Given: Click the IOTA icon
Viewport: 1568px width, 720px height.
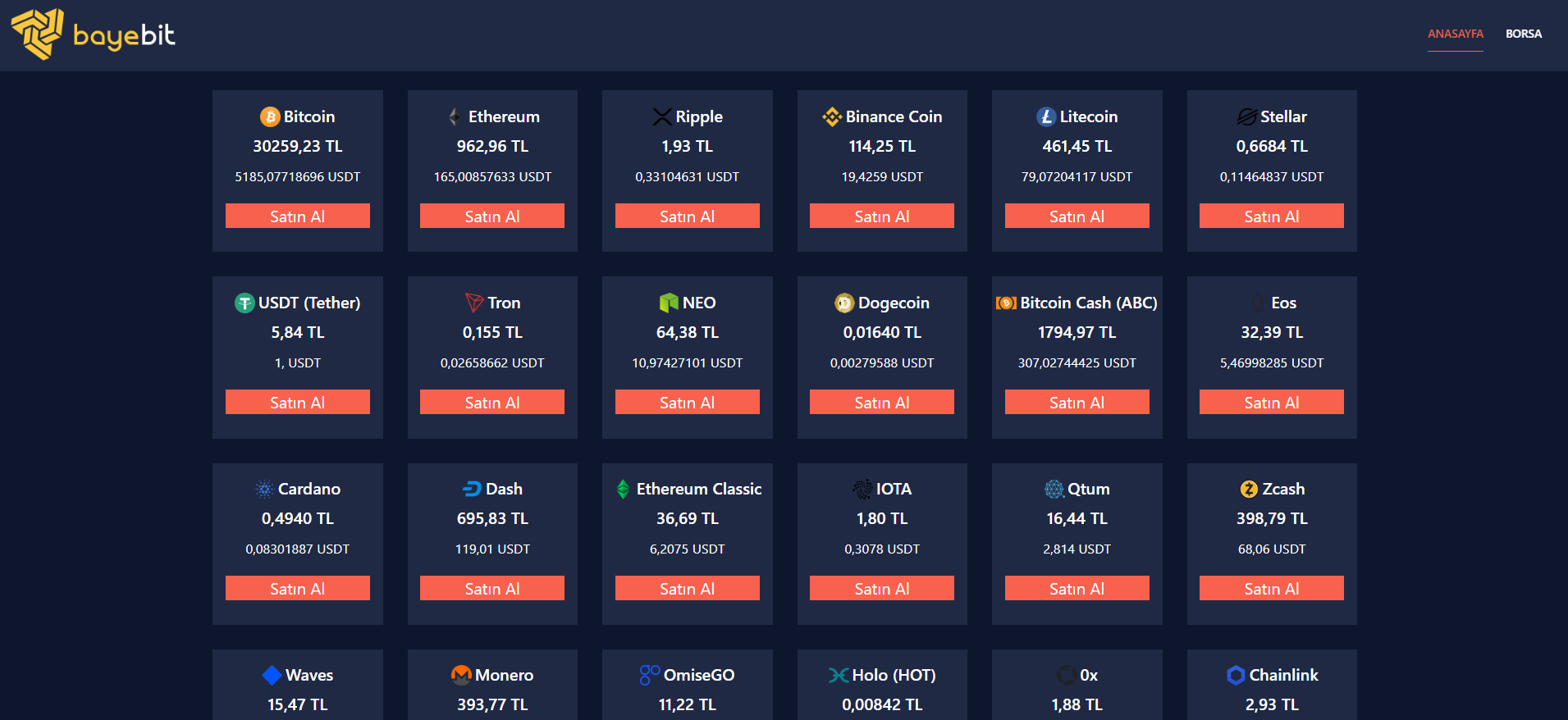Looking at the screenshot, I should (x=862, y=490).
